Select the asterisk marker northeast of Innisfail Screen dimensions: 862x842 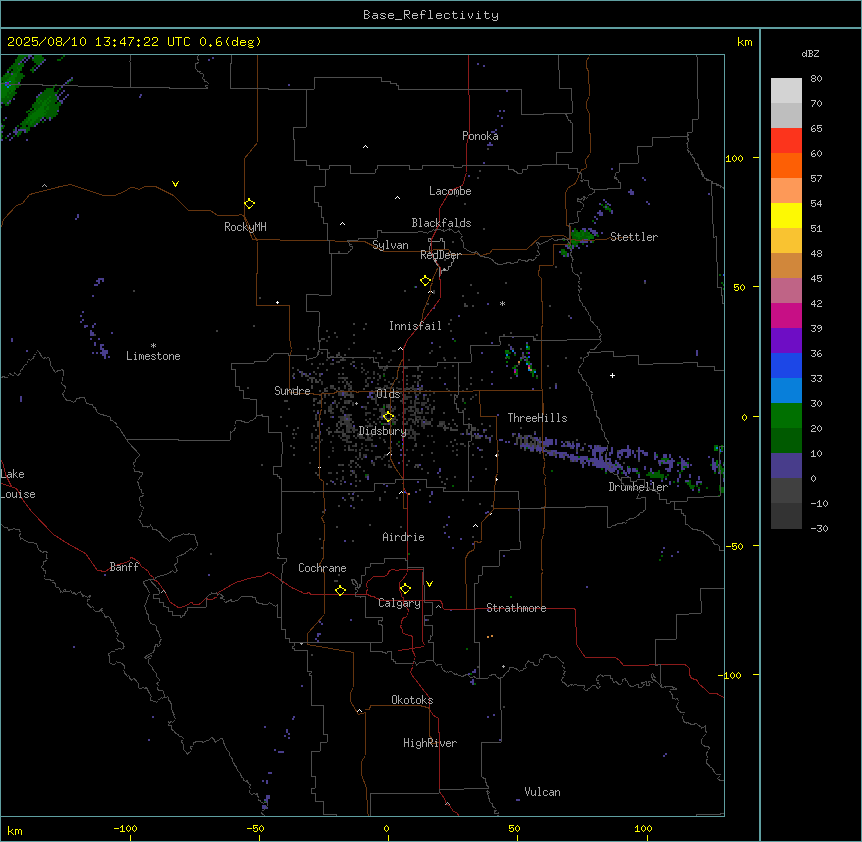[x=502, y=303]
